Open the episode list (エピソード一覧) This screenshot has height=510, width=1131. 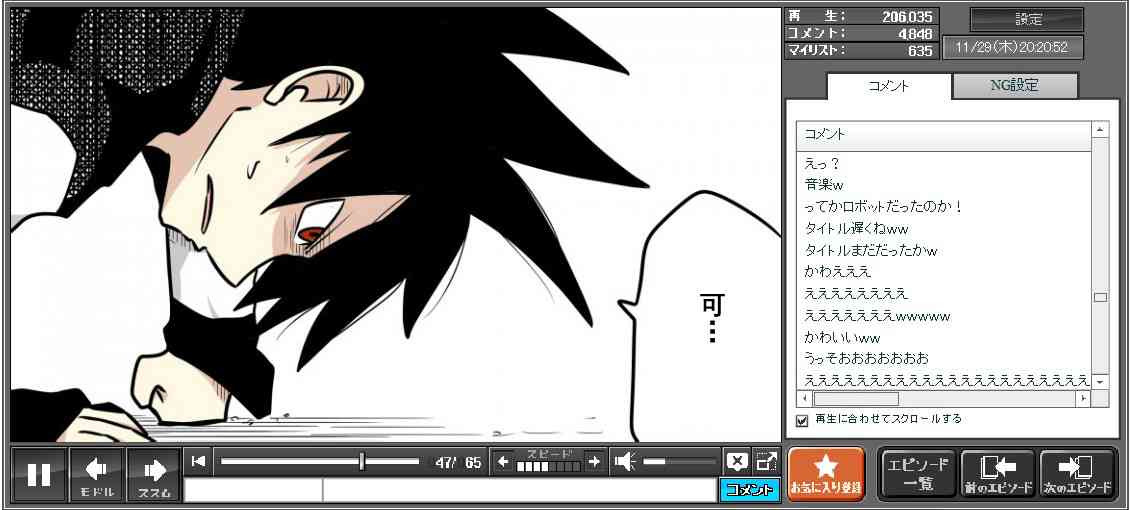click(x=918, y=474)
